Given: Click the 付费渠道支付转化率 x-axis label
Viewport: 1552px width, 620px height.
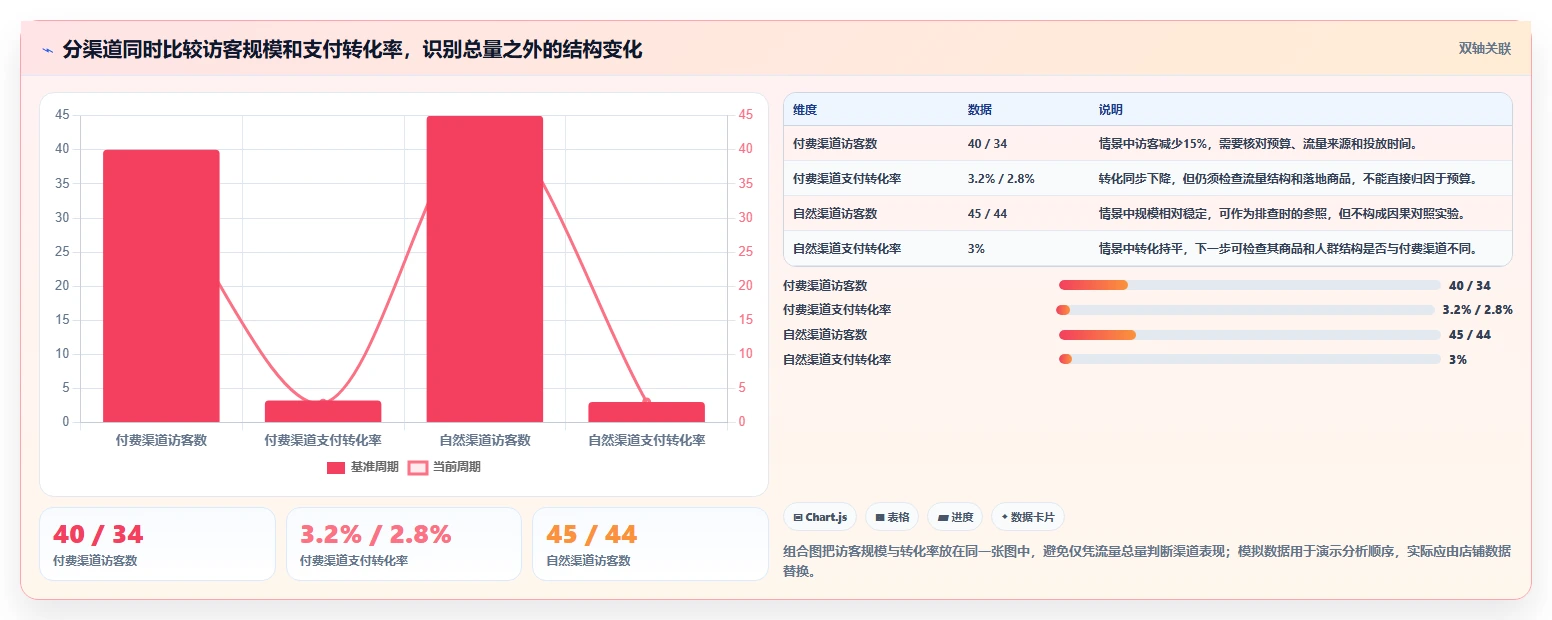Looking at the screenshot, I should [x=323, y=440].
